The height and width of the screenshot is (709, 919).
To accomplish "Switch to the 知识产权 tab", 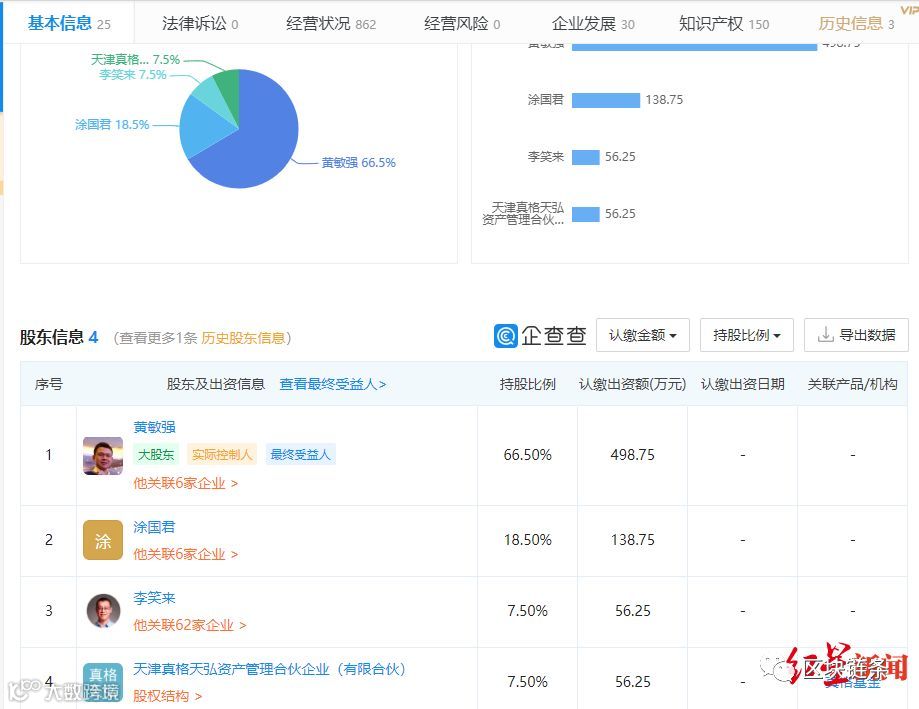I will pyautogui.click(x=724, y=23).
